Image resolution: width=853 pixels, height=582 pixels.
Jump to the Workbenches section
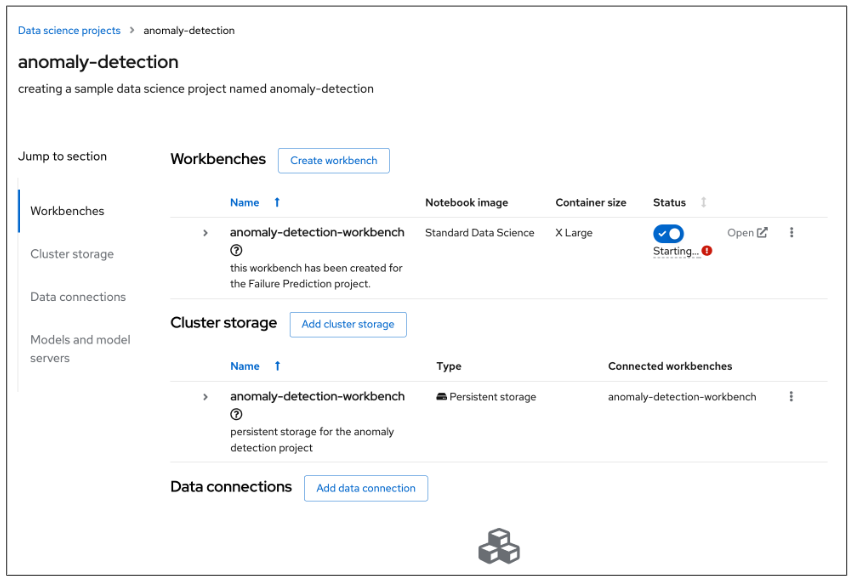point(67,211)
